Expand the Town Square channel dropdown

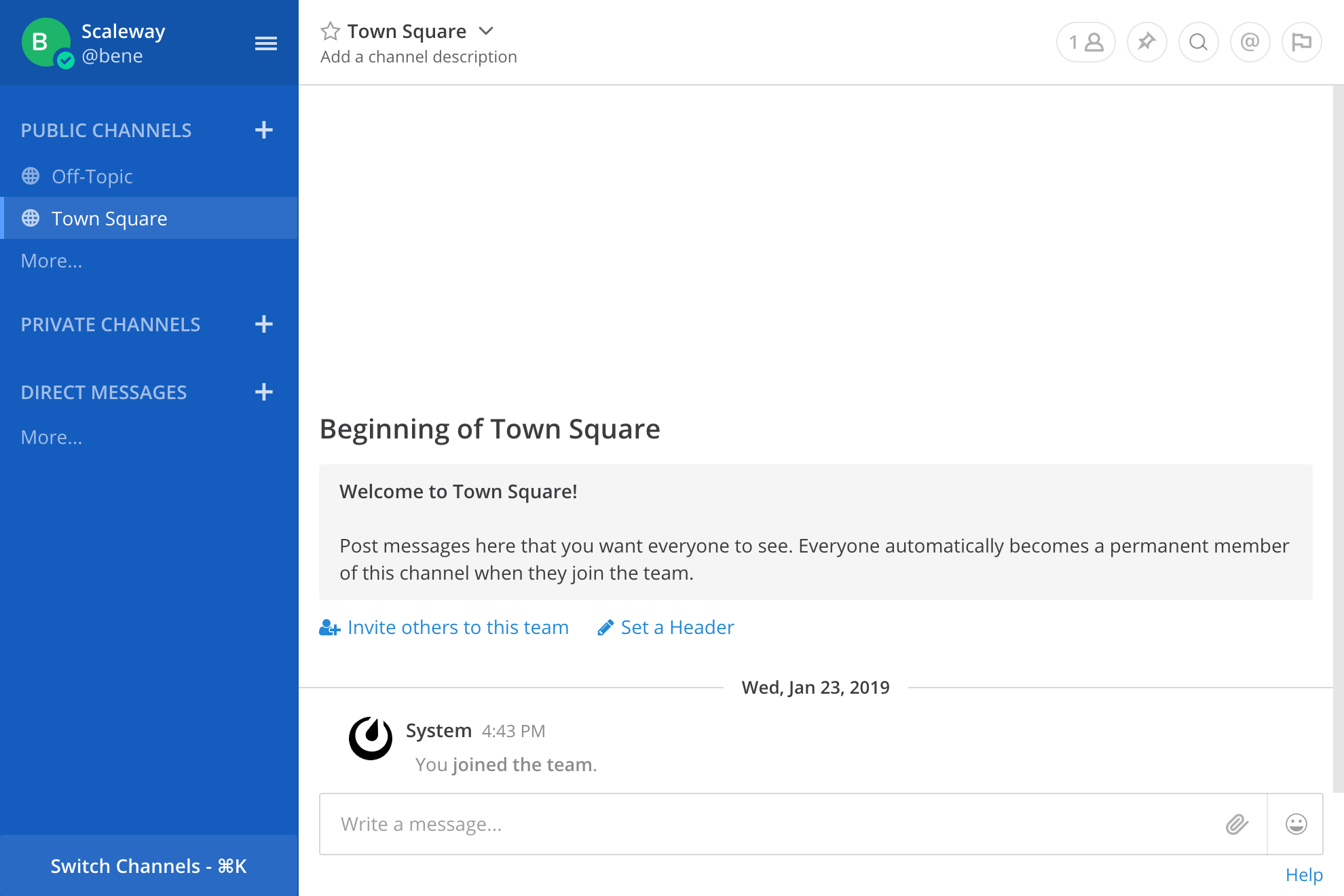(x=486, y=31)
